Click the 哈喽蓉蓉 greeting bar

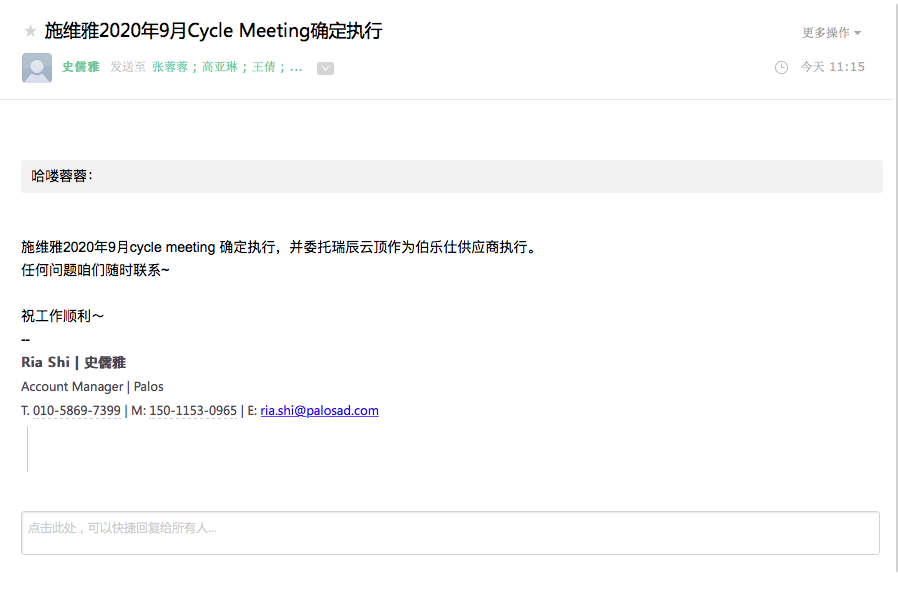[451, 176]
